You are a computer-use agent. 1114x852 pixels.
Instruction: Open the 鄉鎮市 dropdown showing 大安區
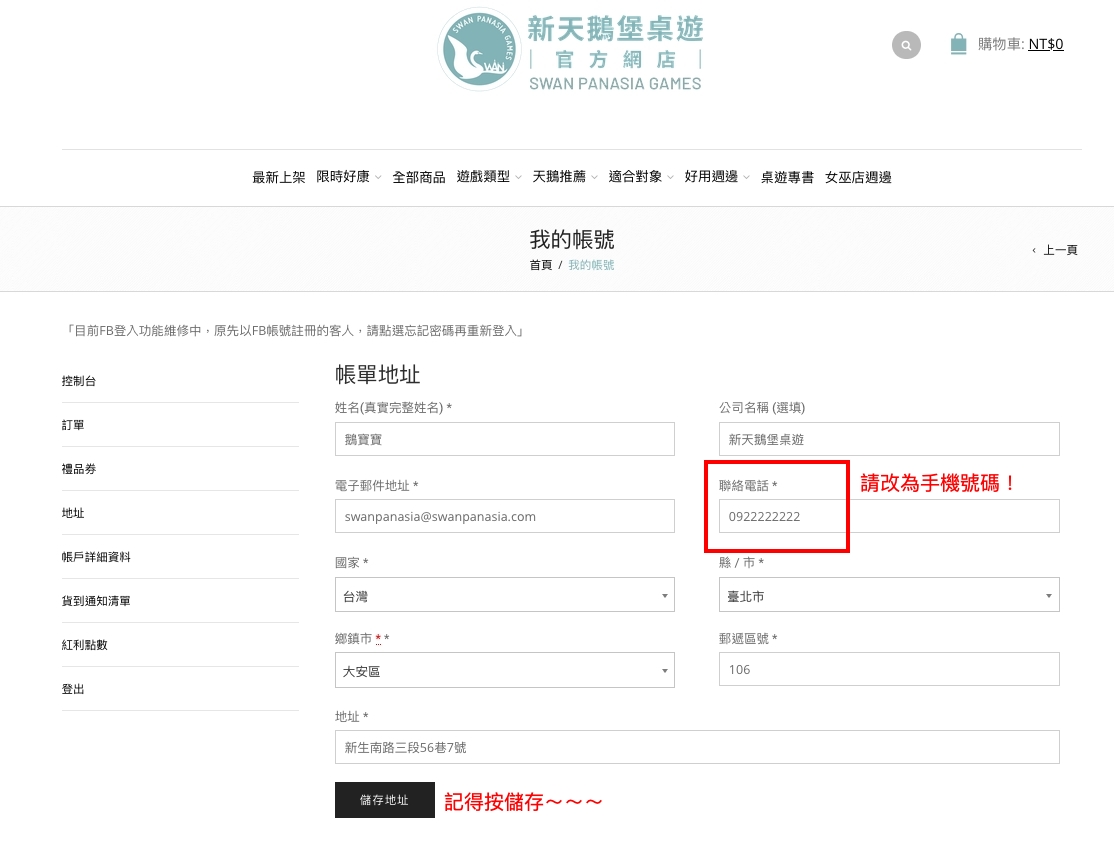pos(504,670)
